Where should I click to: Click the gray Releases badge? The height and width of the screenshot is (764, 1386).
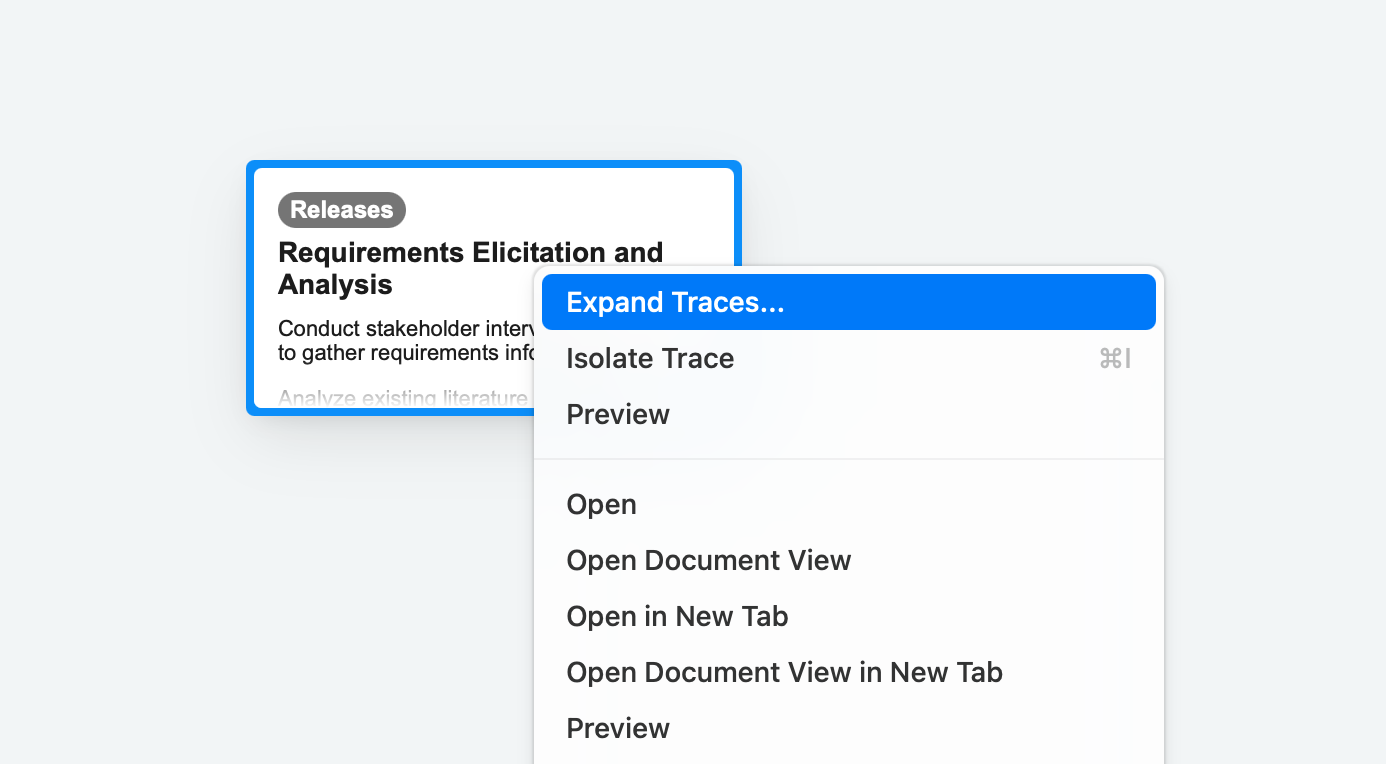(342, 210)
